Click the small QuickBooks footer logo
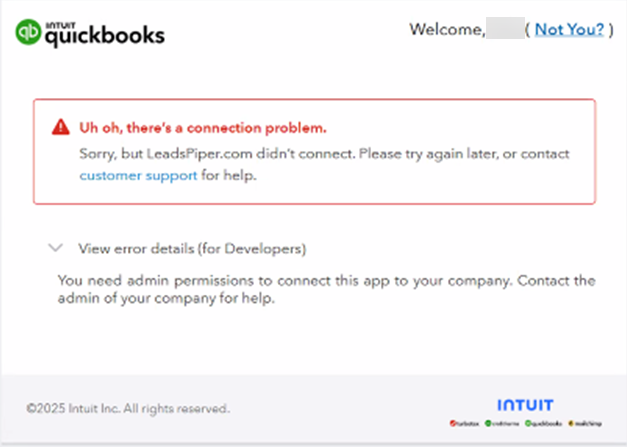Image resolution: width=627 pixels, height=447 pixels. click(x=543, y=423)
